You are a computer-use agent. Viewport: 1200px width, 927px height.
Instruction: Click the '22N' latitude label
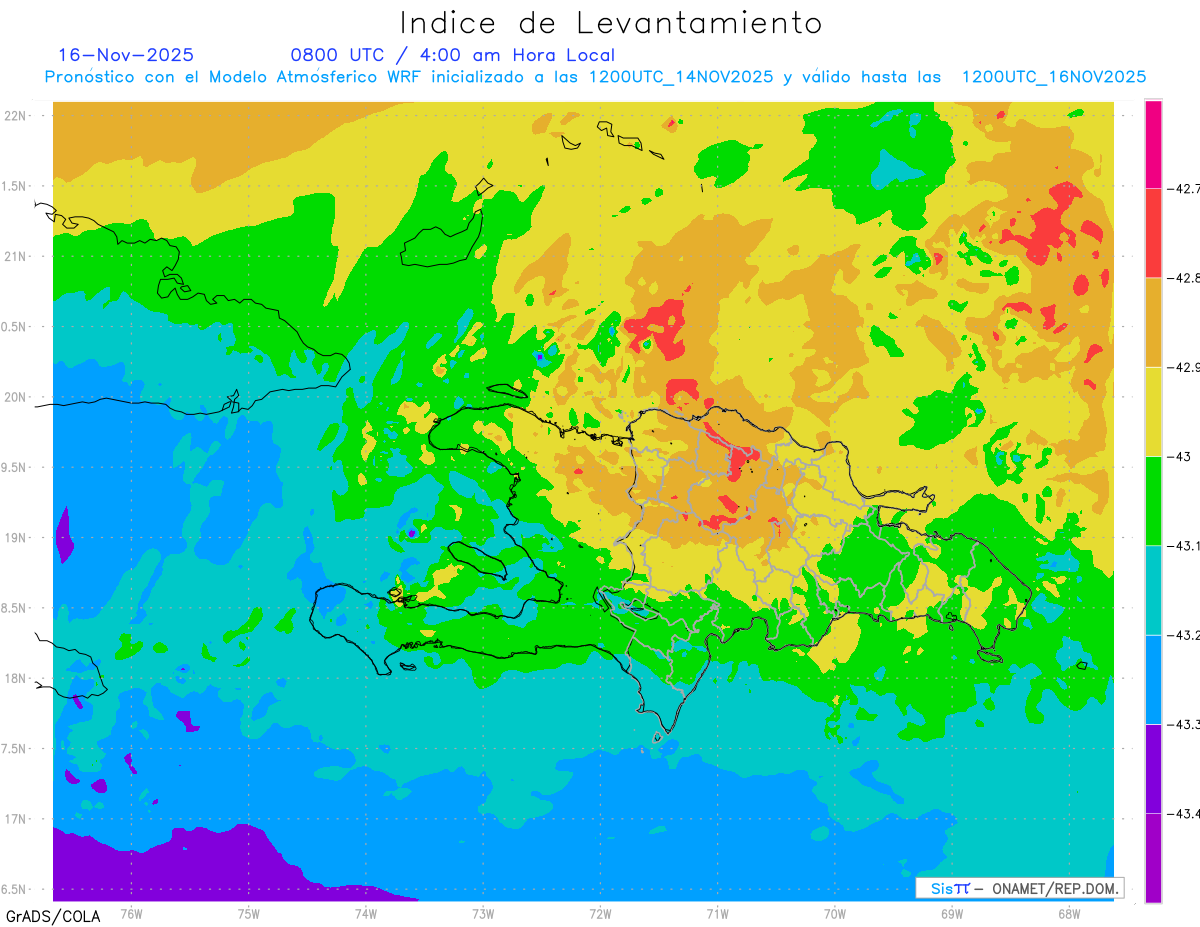click(16, 115)
